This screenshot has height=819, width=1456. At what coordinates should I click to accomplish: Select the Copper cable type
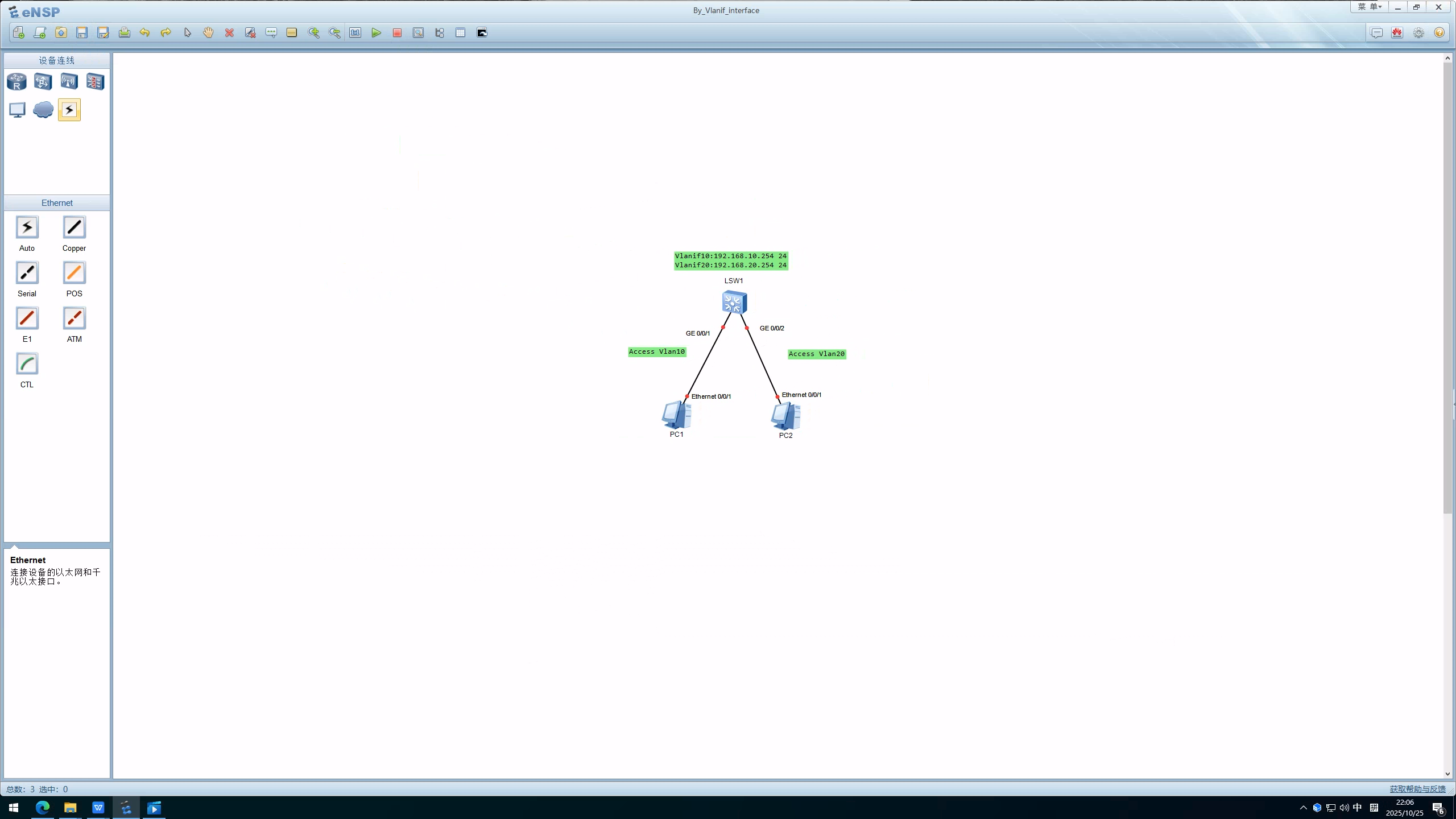[x=74, y=227]
